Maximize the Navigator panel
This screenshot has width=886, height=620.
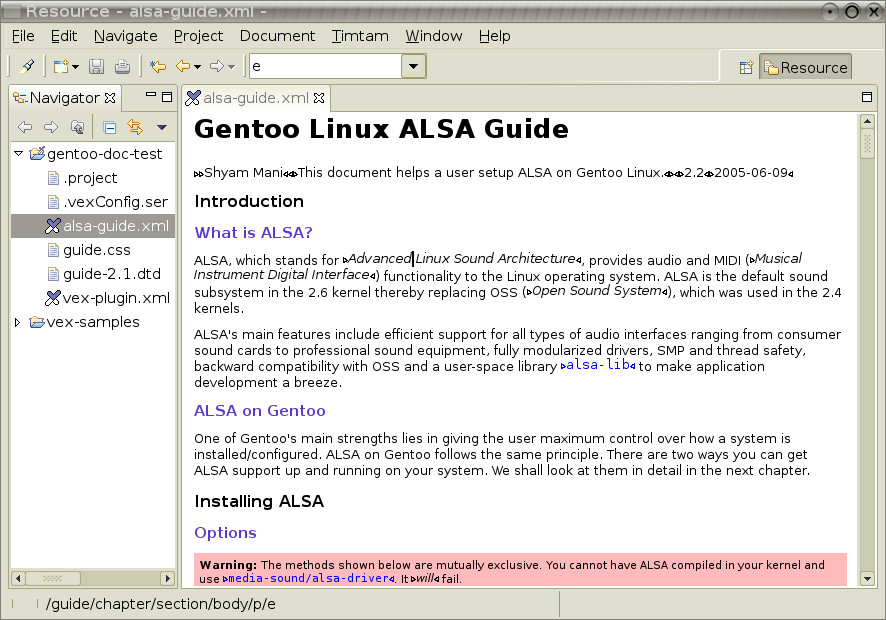[167, 97]
